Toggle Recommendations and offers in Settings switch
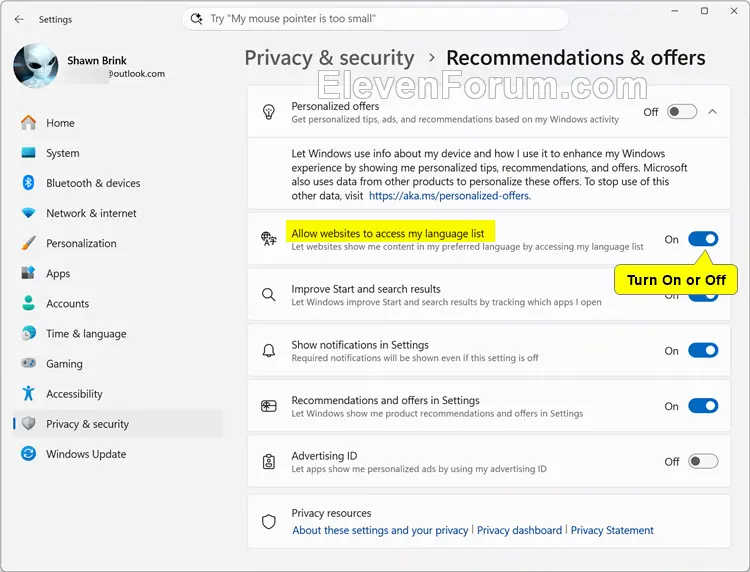The image size is (750, 572). point(703,406)
